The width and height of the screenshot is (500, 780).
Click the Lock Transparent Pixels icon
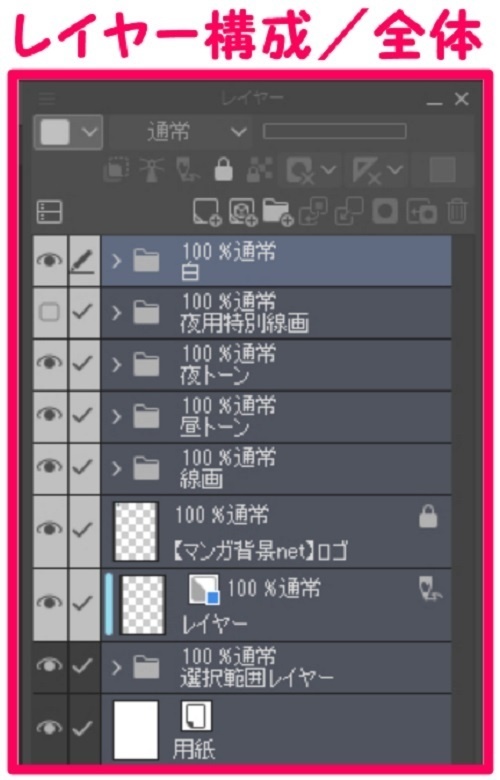coord(260,170)
